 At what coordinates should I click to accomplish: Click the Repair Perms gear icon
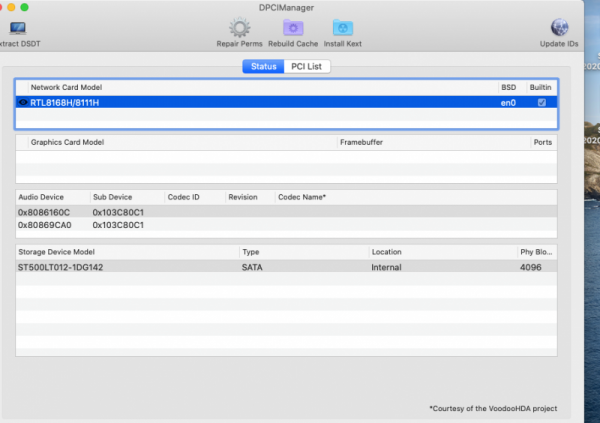(239, 28)
